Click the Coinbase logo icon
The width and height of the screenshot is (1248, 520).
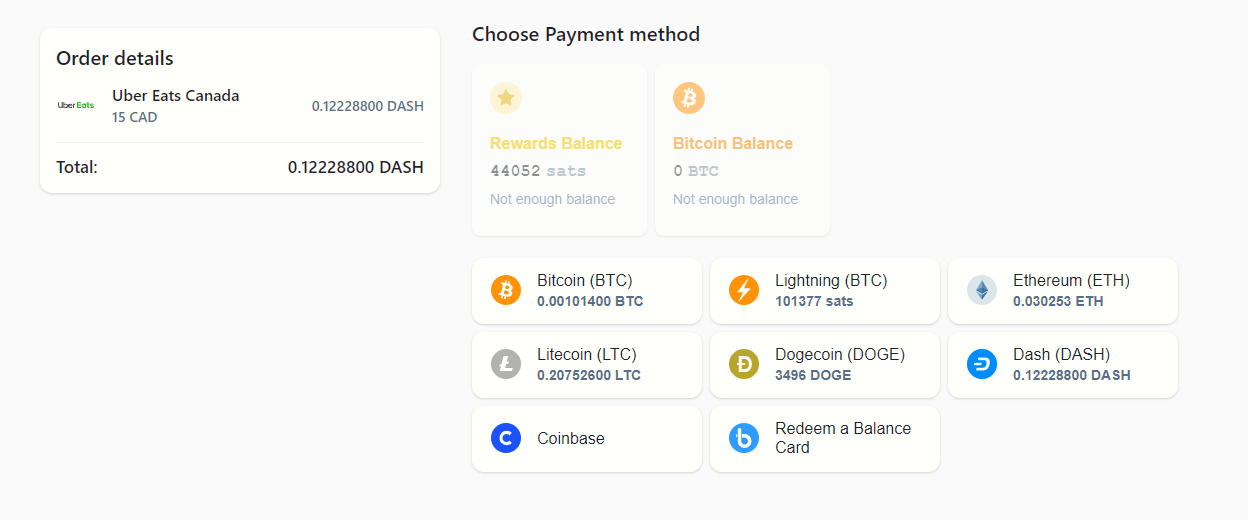click(x=506, y=439)
